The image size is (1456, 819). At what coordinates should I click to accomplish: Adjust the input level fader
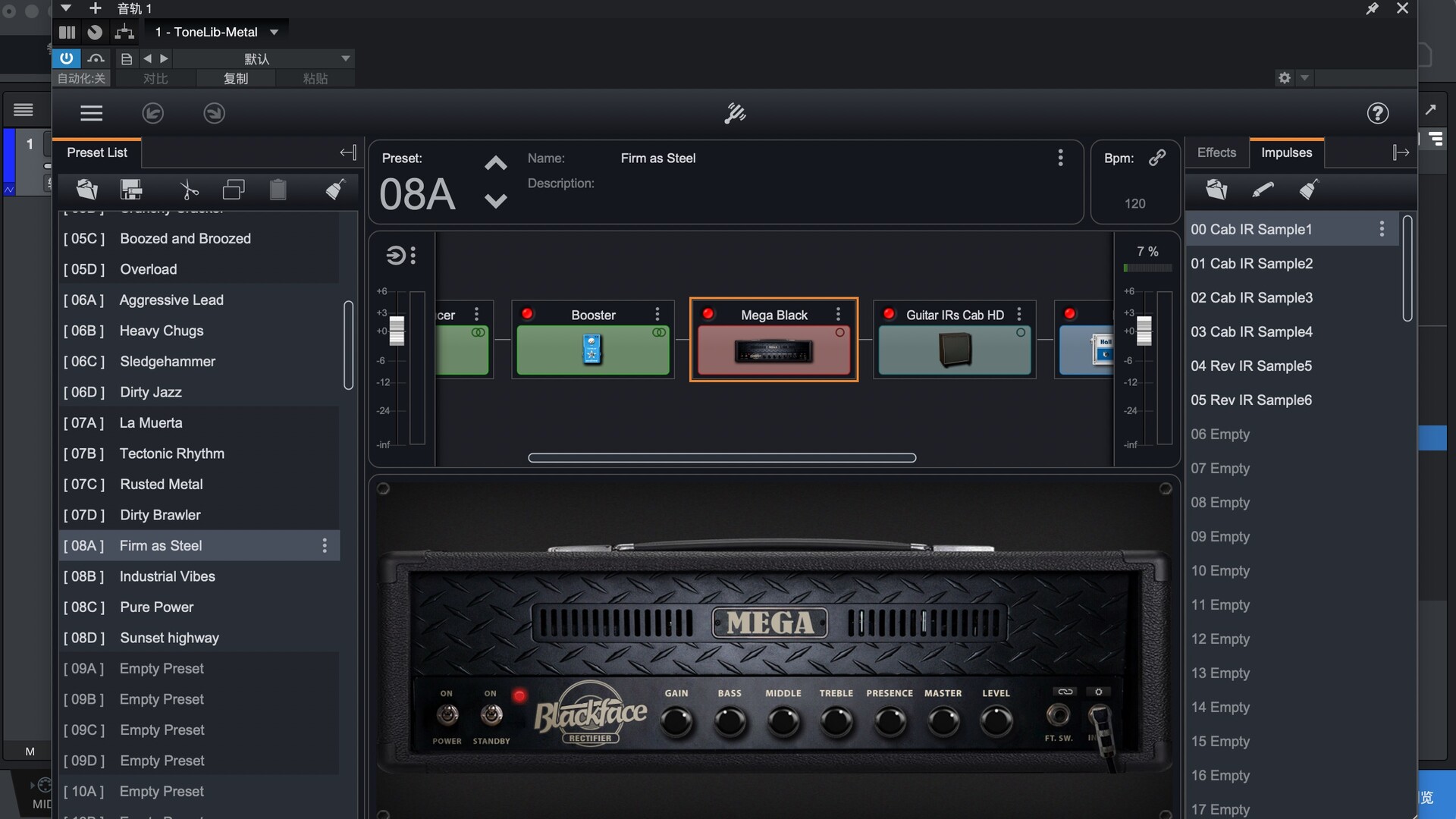(396, 331)
